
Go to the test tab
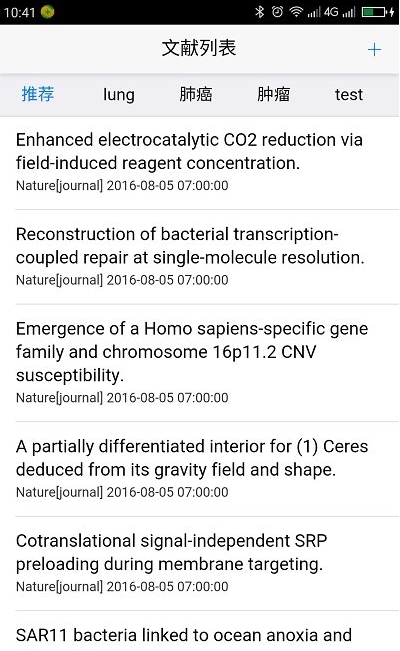pos(349,95)
